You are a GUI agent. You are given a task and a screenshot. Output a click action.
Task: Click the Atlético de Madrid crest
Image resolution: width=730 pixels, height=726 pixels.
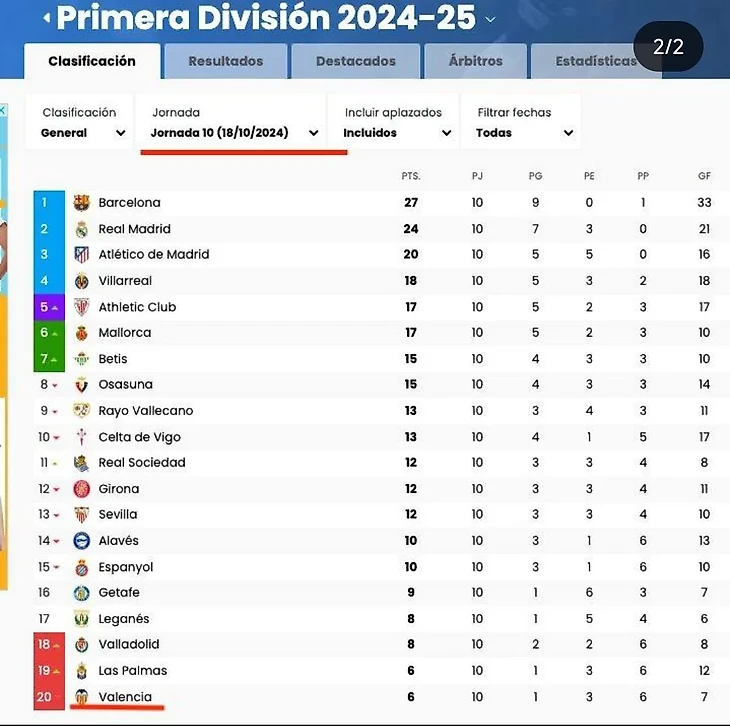(82, 255)
